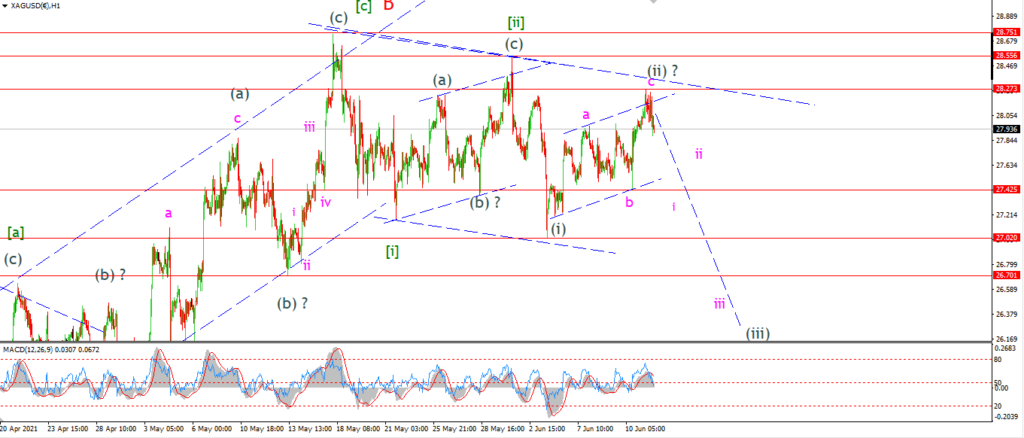The height and width of the screenshot is (438, 1024).
Task: Click the XAGUSD H1 chart title
Action: 37,6
